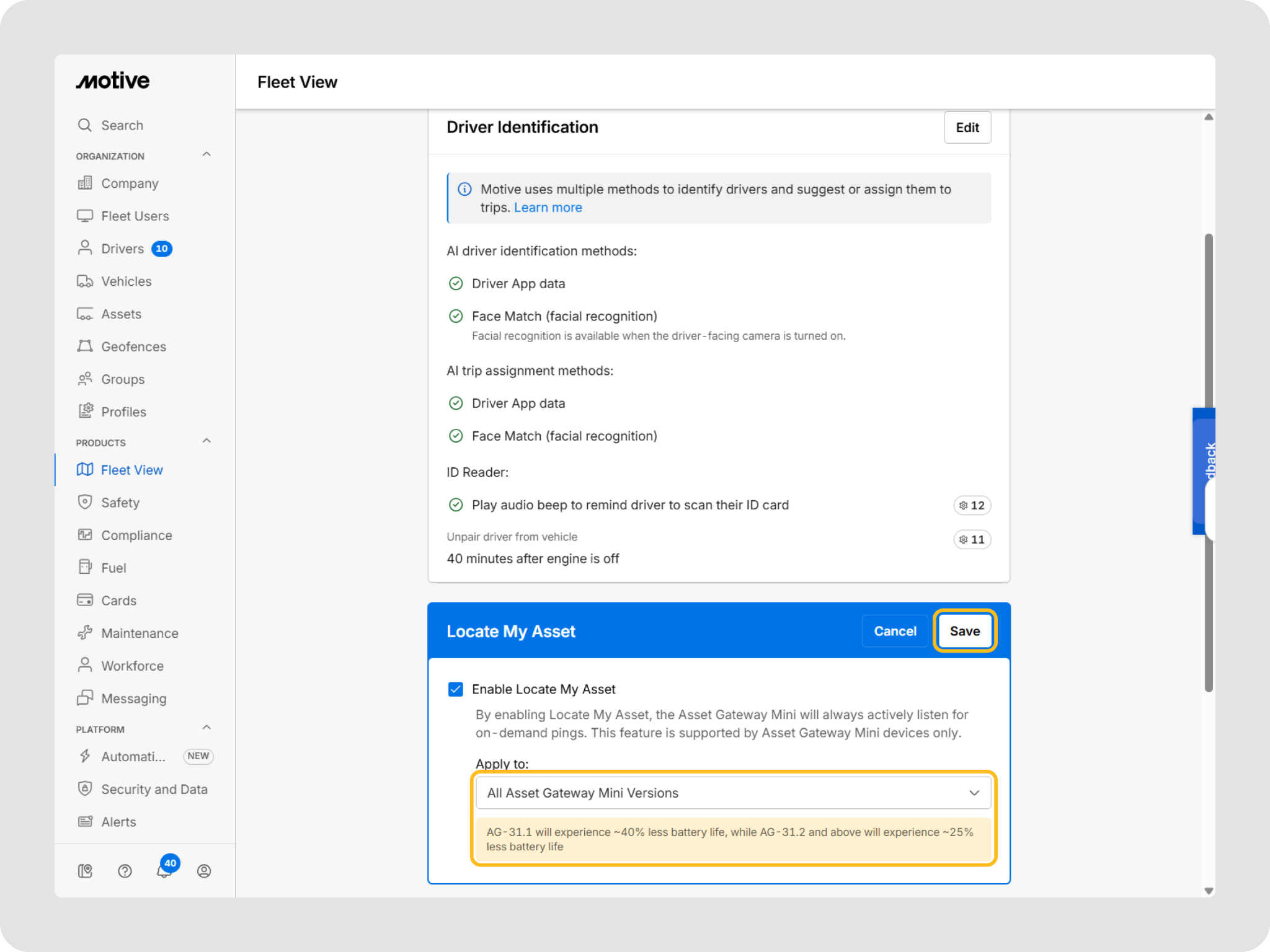Click the Geofences polygon icon
This screenshot has height=952, width=1270.
(85, 346)
